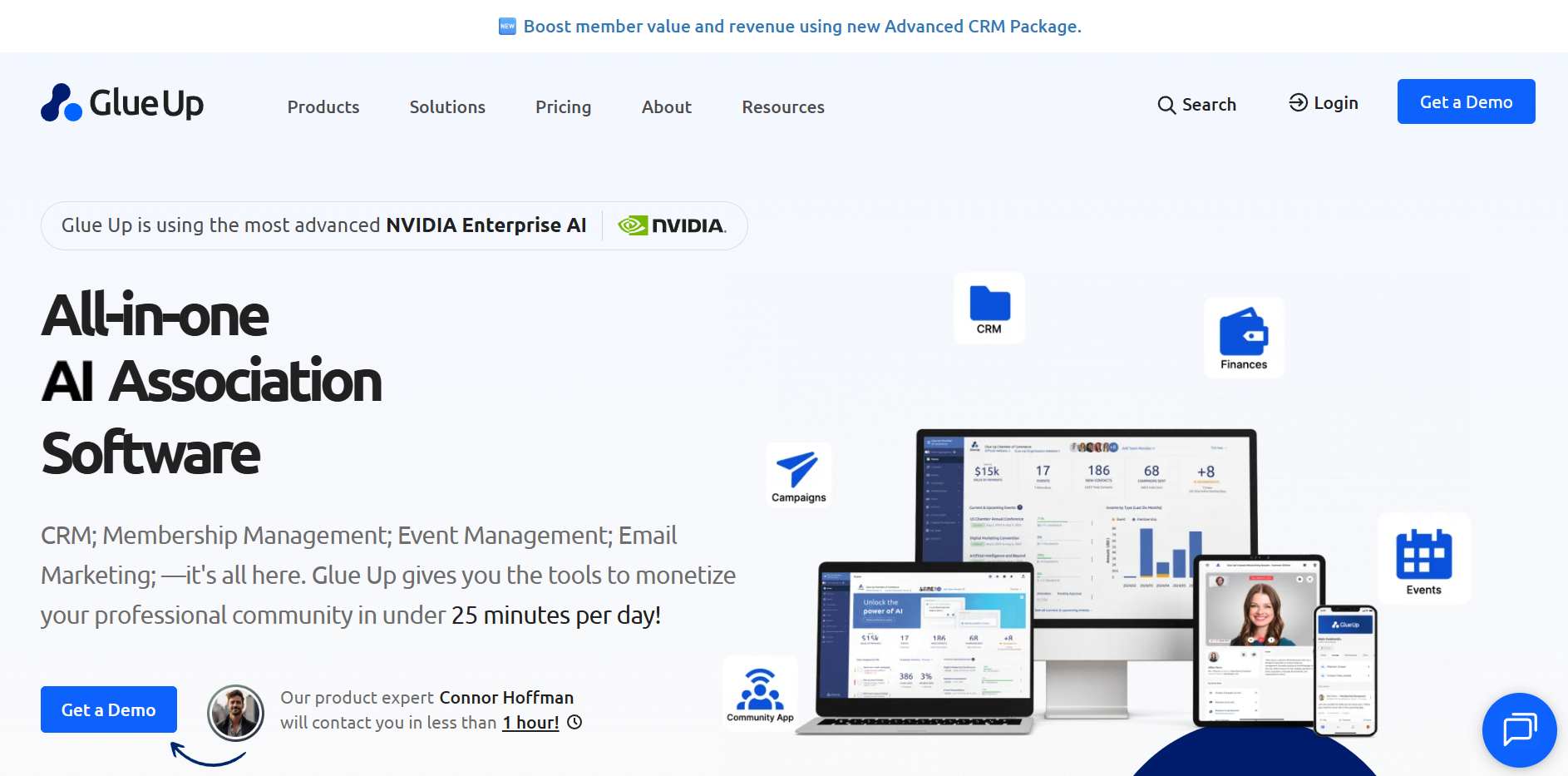The height and width of the screenshot is (776, 1568).
Task: Open the Finances wallet icon
Action: click(1244, 332)
